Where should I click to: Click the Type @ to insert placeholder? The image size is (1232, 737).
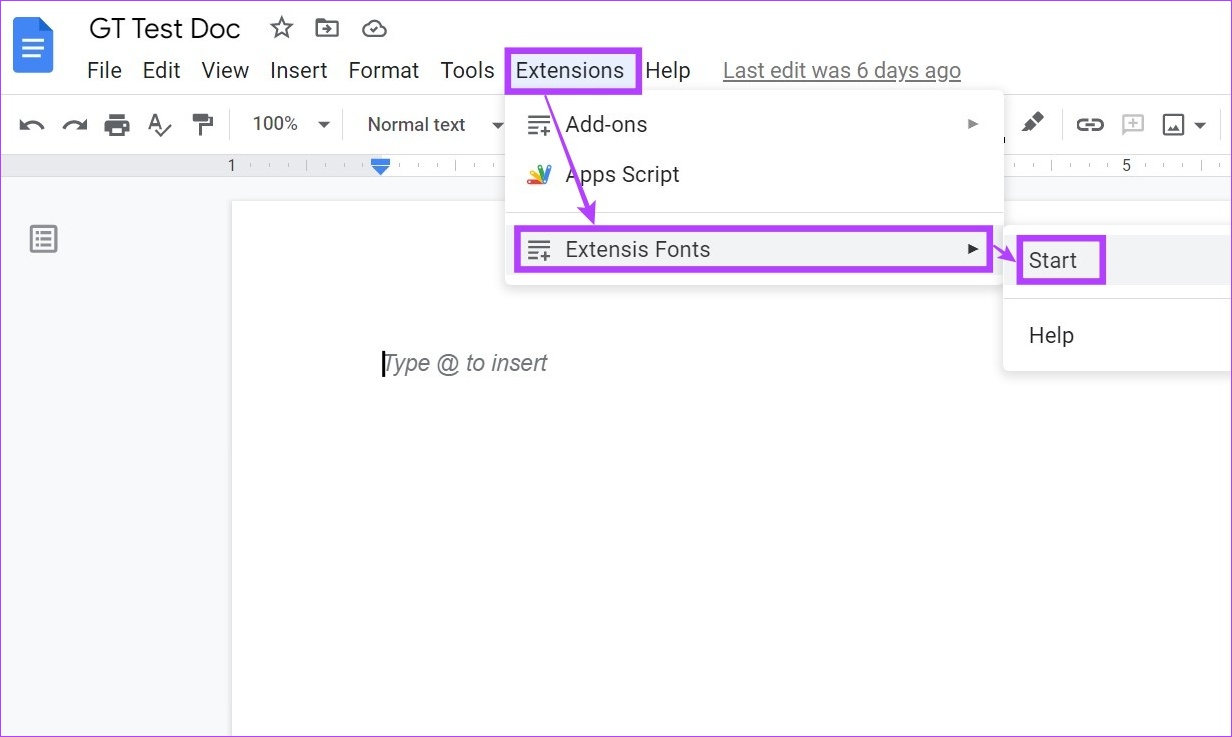(466, 363)
